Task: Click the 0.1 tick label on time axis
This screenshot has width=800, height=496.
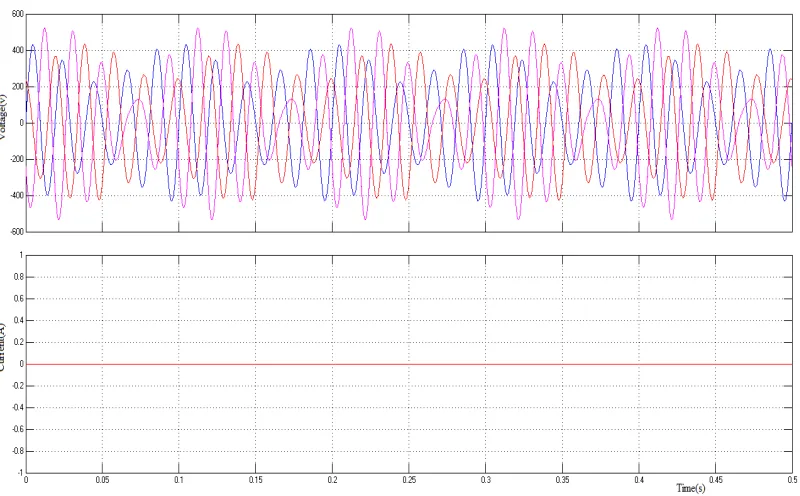Action: pos(179,480)
